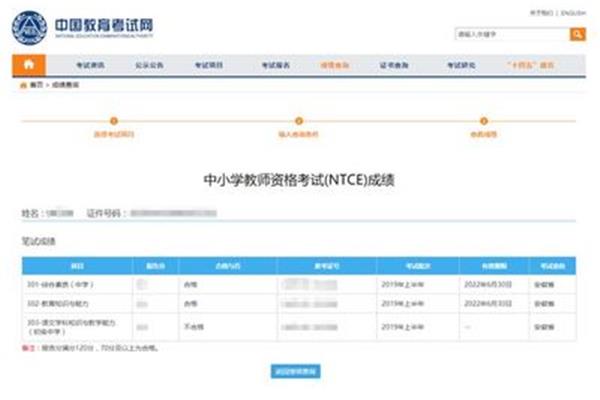This screenshot has width=600, height=400.
Task: Open the 证书查询 navigation item
Action: click(x=394, y=65)
